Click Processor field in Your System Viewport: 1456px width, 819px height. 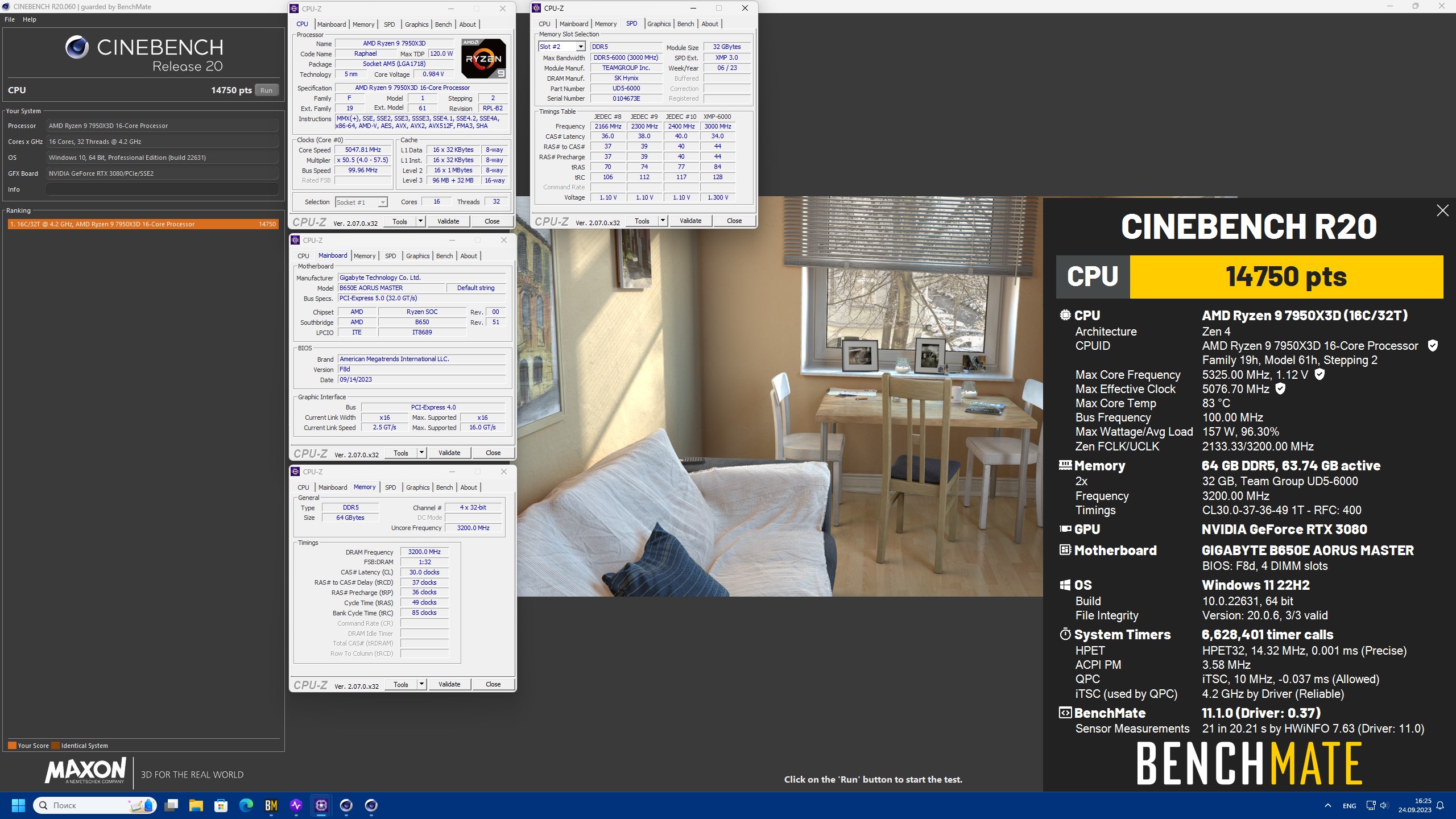click(162, 126)
